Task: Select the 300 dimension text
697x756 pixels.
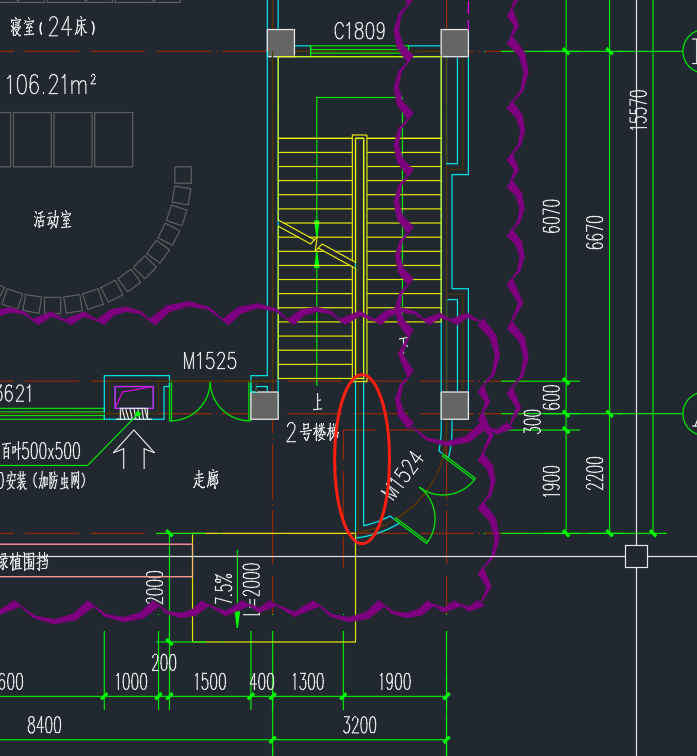Action: (x=532, y=421)
